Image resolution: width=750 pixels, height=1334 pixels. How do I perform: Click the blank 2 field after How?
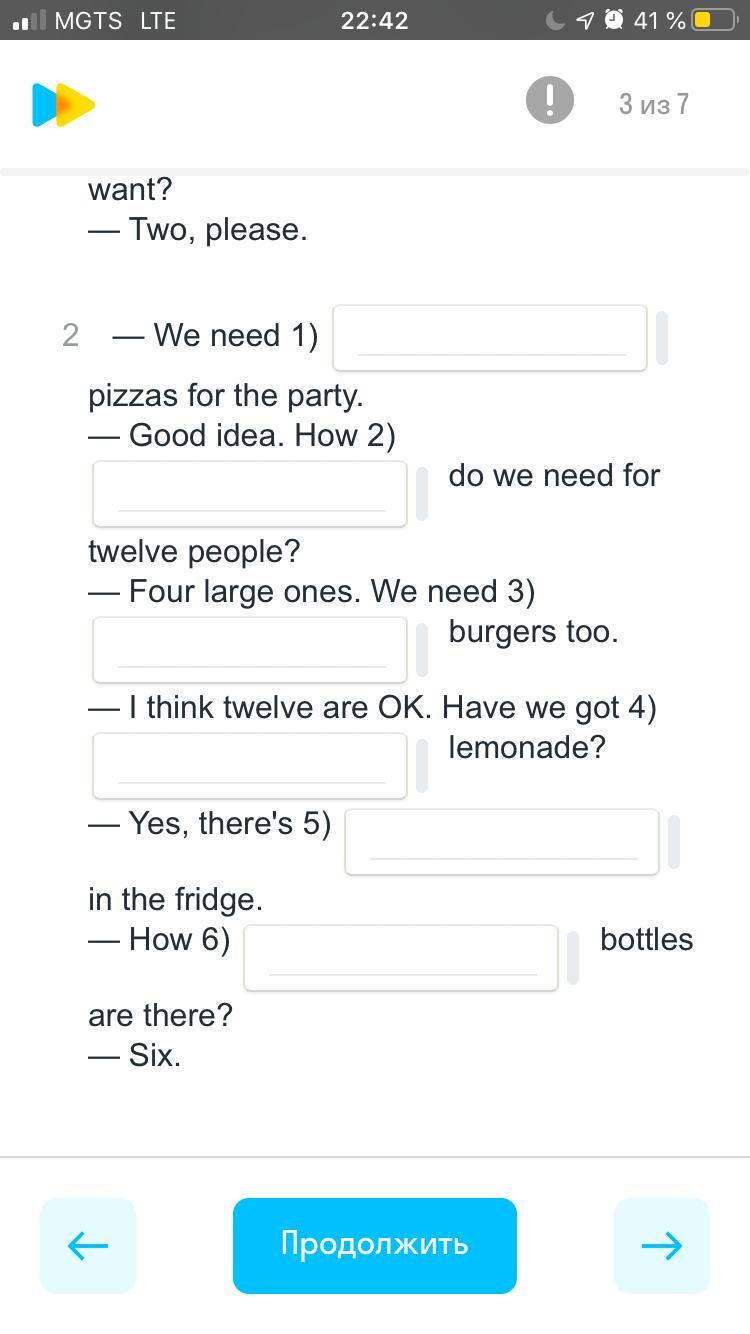tap(250, 494)
